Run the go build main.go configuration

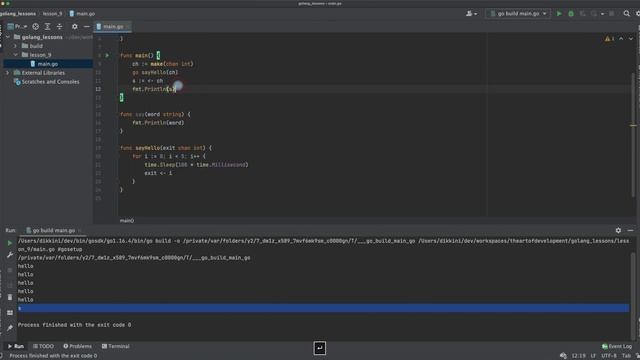tap(559, 13)
